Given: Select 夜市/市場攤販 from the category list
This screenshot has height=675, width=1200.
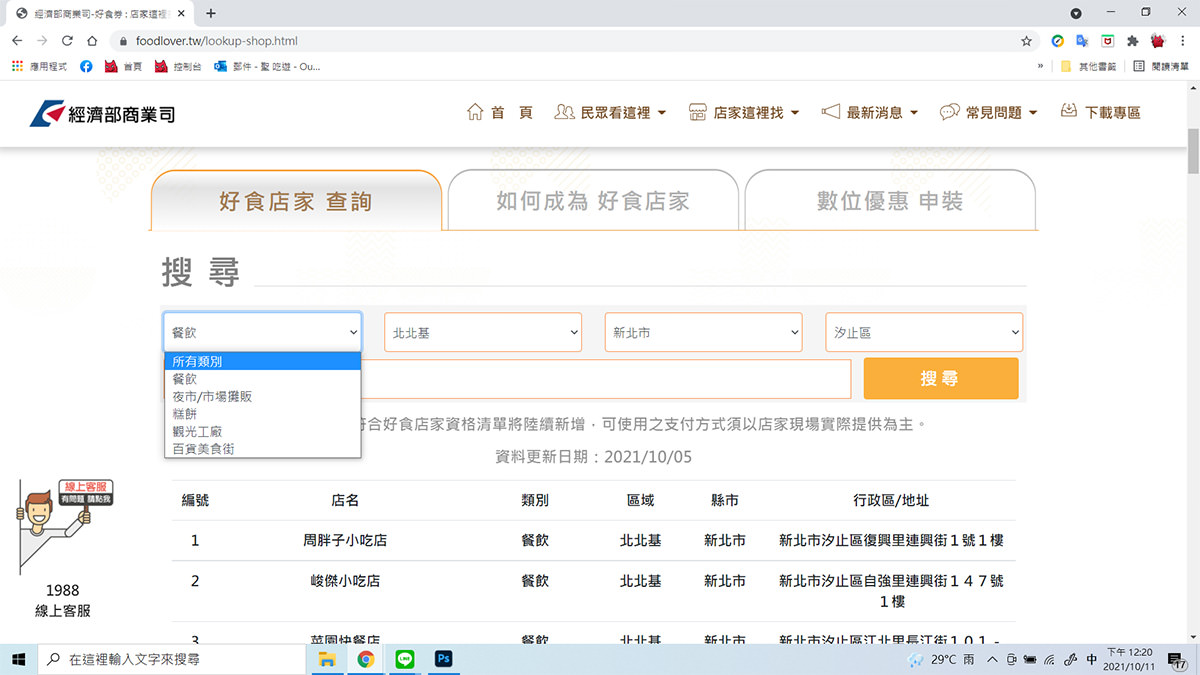Looking at the screenshot, I should (212, 397).
